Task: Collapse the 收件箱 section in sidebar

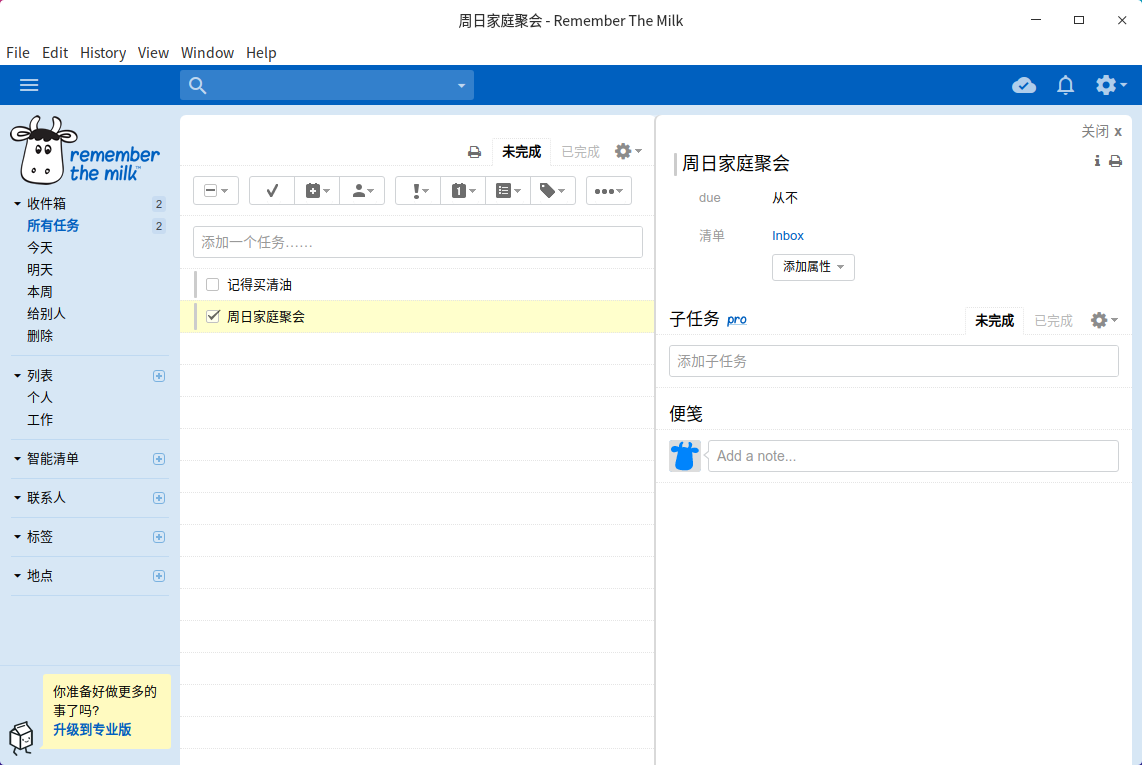Action: (x=17, y=204)
